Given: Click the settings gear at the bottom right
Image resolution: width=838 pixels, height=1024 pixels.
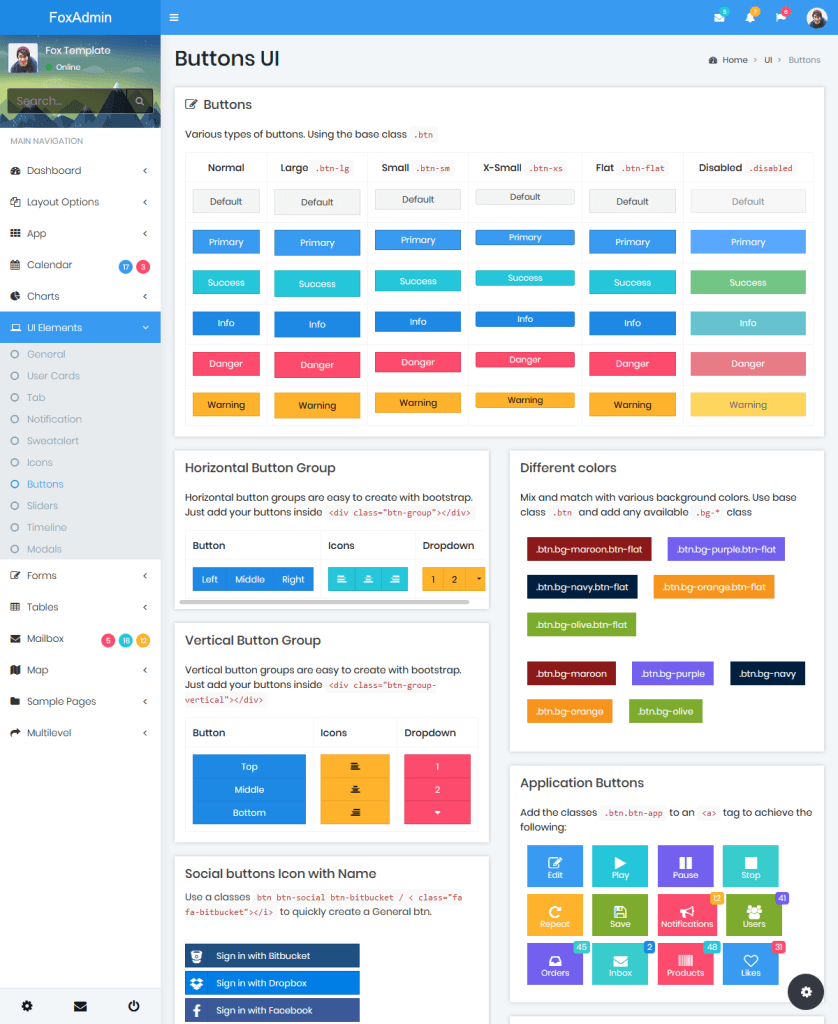Looking at the screenshot, I should pos(806,991).
